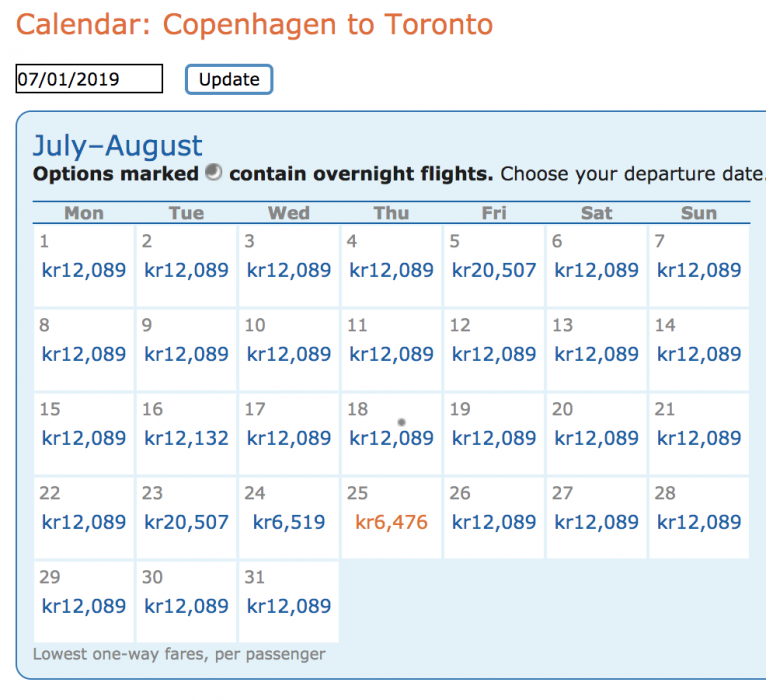The image size is (766, 700).
Task: Choose the kr20,507 fare on July 5
Action: tap(494, 270)
